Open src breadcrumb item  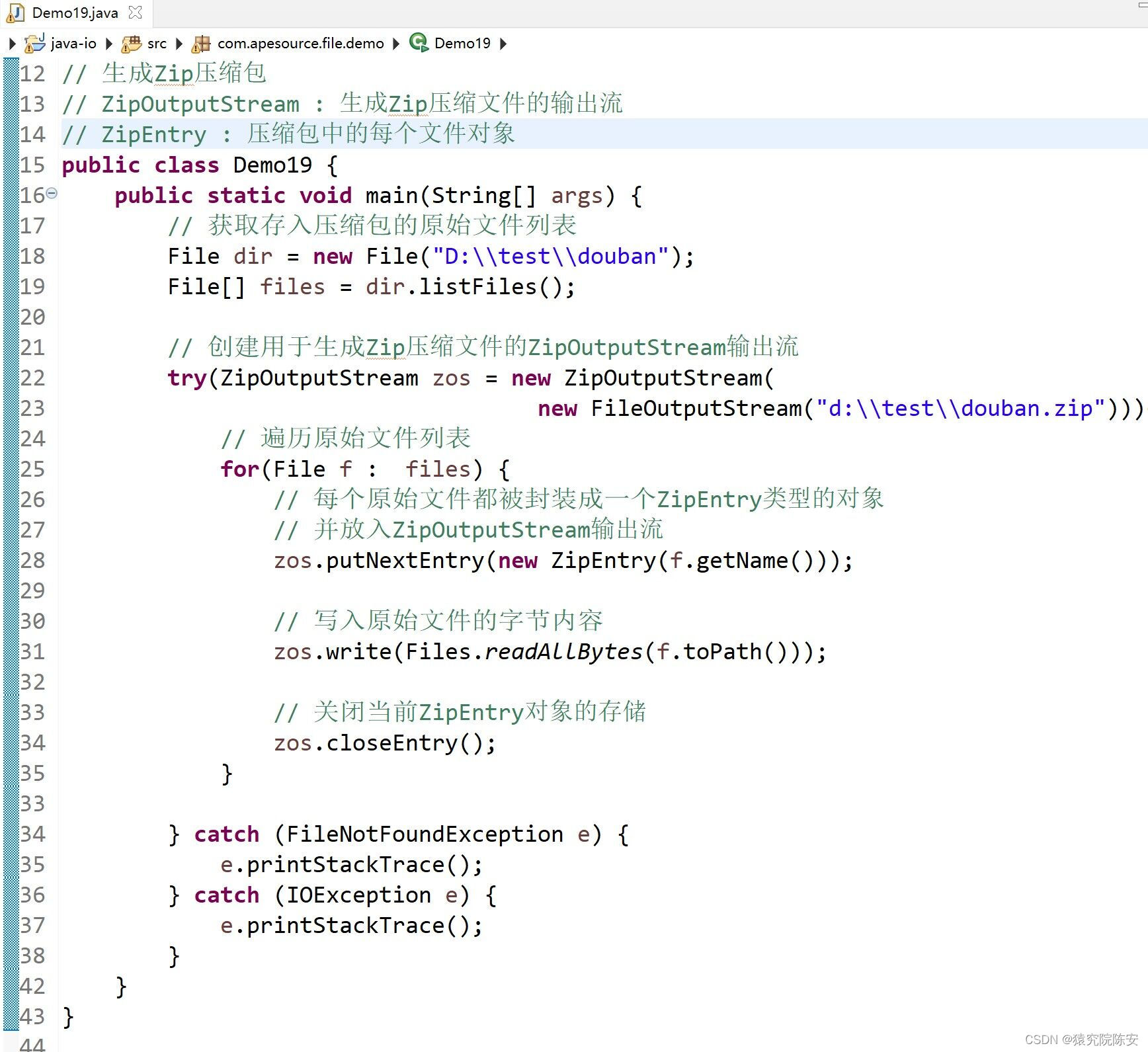click(x=157, y=44)
